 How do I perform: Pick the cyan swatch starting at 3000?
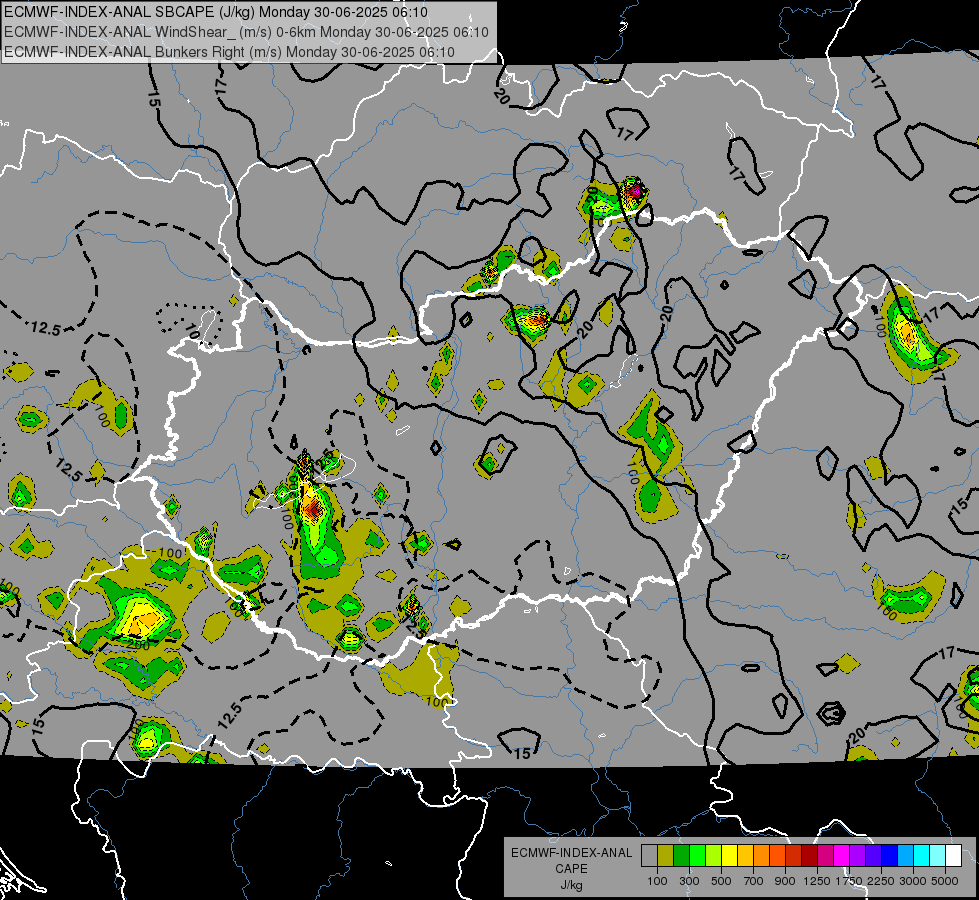coord(922,855)
